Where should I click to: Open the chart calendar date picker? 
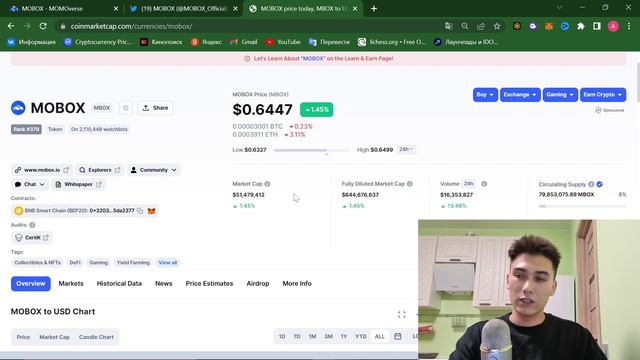click(398, 336)
